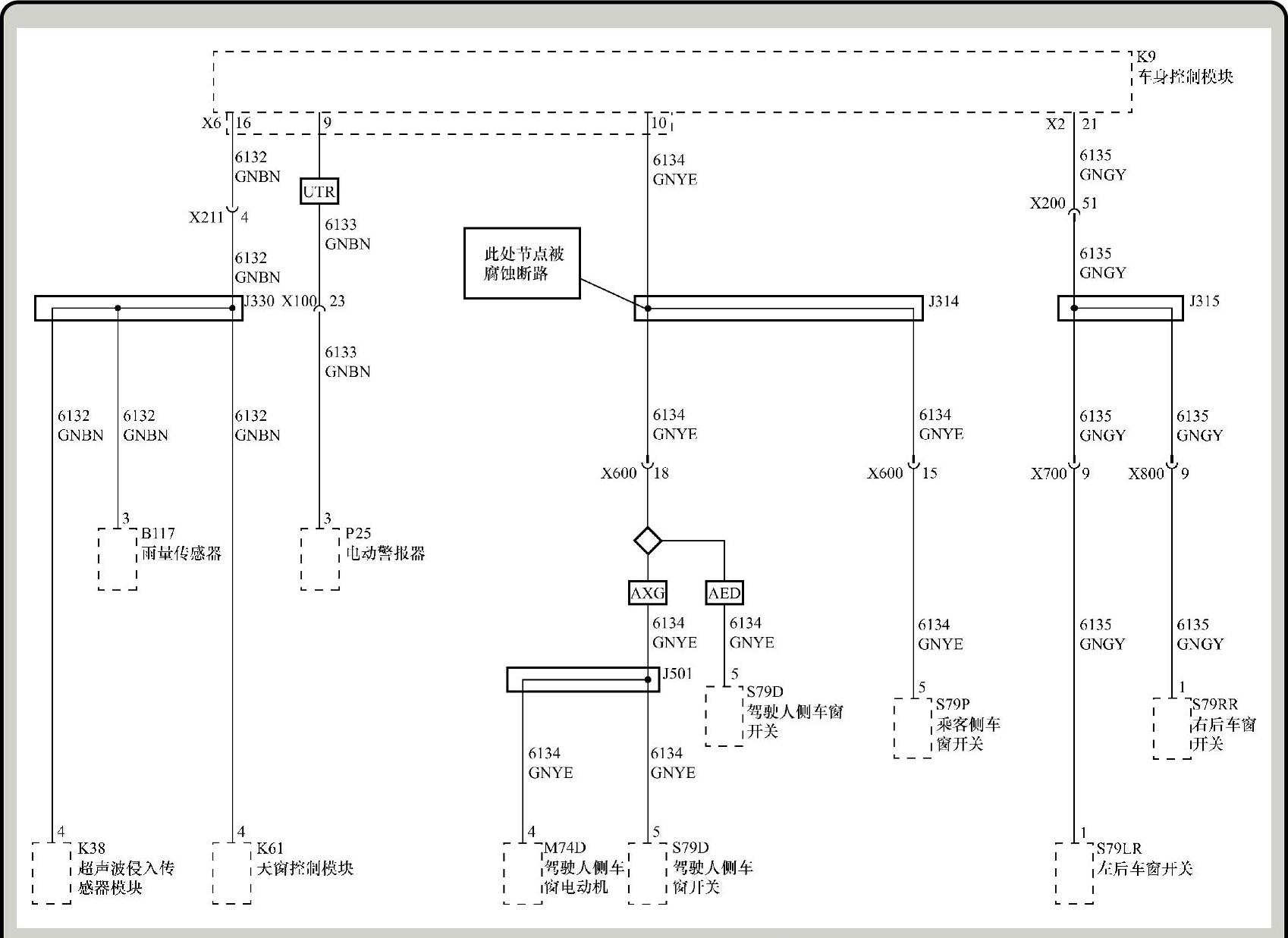The width and height of the screenshot is (1288, 938).
Task: Click the 6135 GNGY label above X800
Action: tap(1199, 425)
